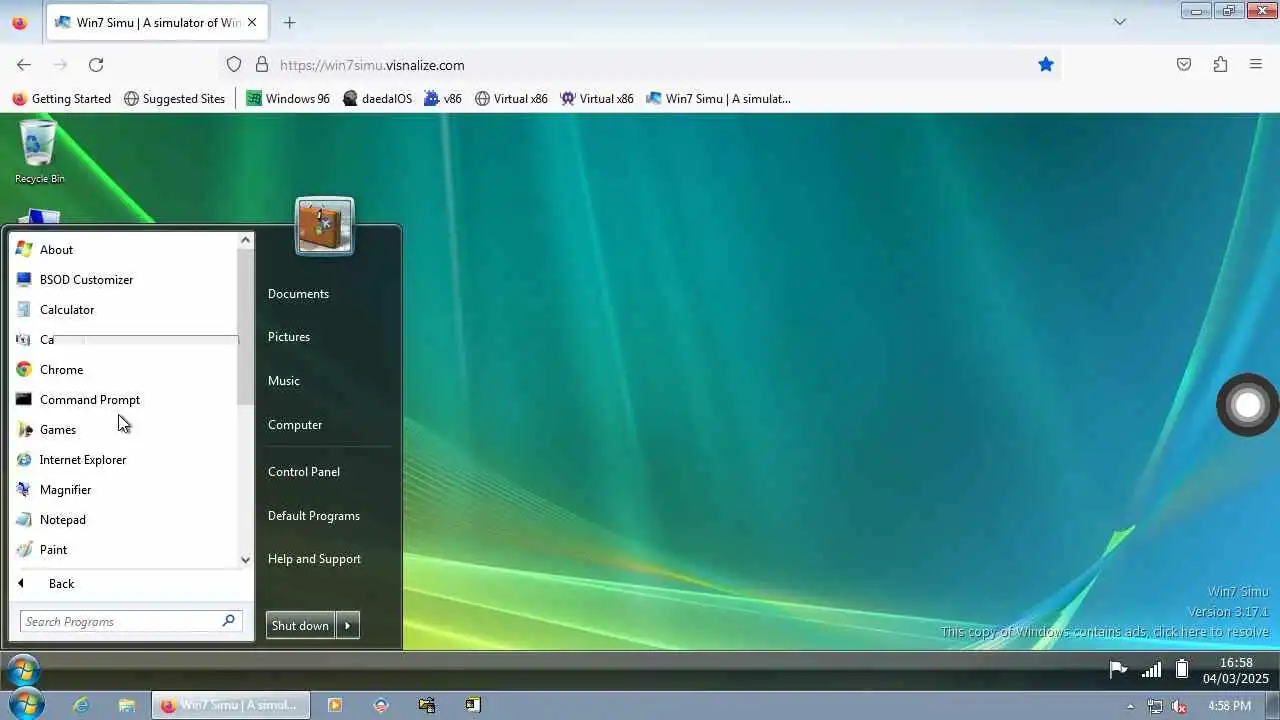
Task: Open Computer from the Start menu
Action: tap(295, 425)
